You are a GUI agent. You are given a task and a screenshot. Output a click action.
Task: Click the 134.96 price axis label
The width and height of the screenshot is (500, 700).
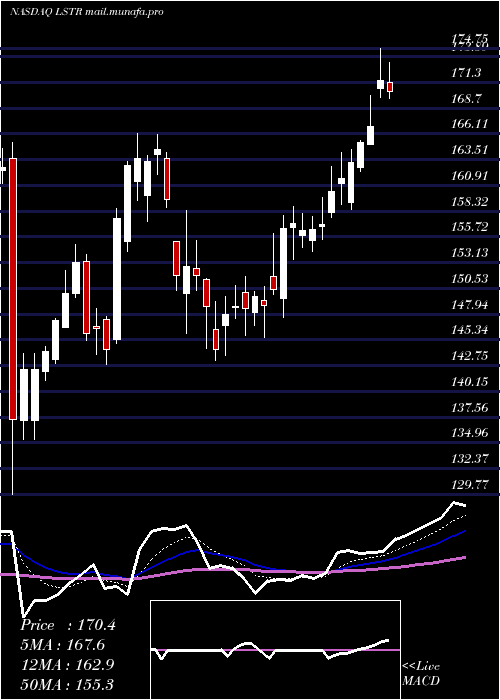pyautogui.click(x=469, y=433)
